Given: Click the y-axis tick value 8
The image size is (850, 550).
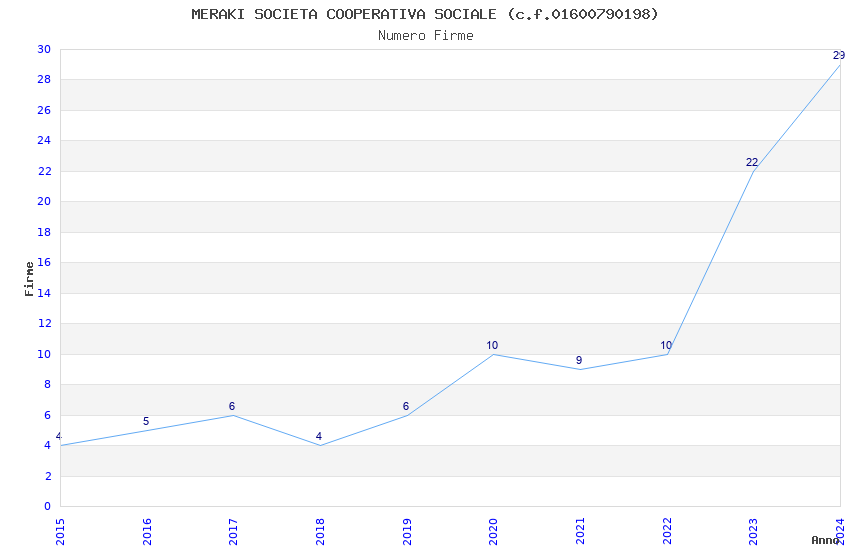Looking at the screenshot, I should coord(48,385).
